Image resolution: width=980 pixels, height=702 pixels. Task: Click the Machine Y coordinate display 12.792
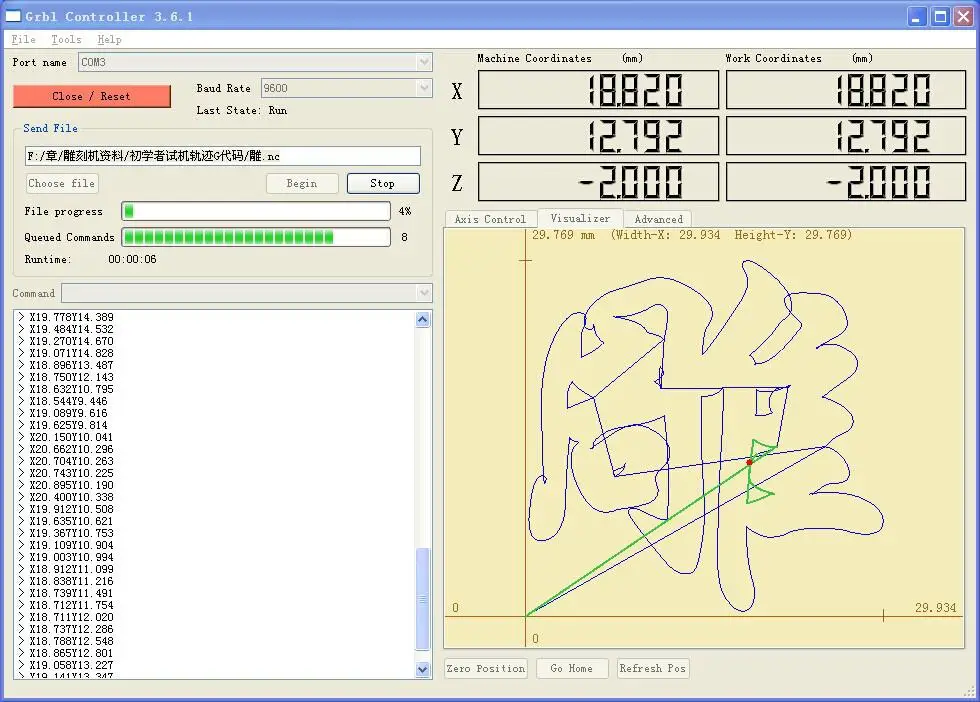tap(598, 136)
